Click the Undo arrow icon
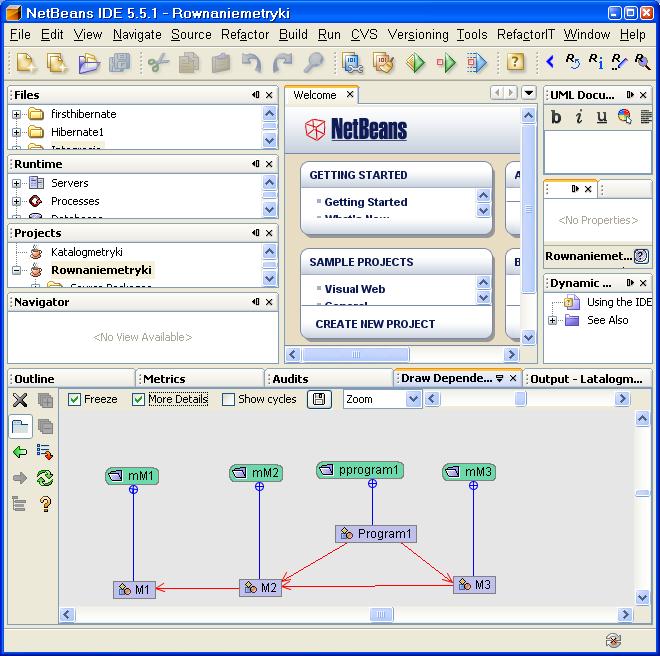Image resolution: width=660 pixels, height=656 pixels. (252, 63)
